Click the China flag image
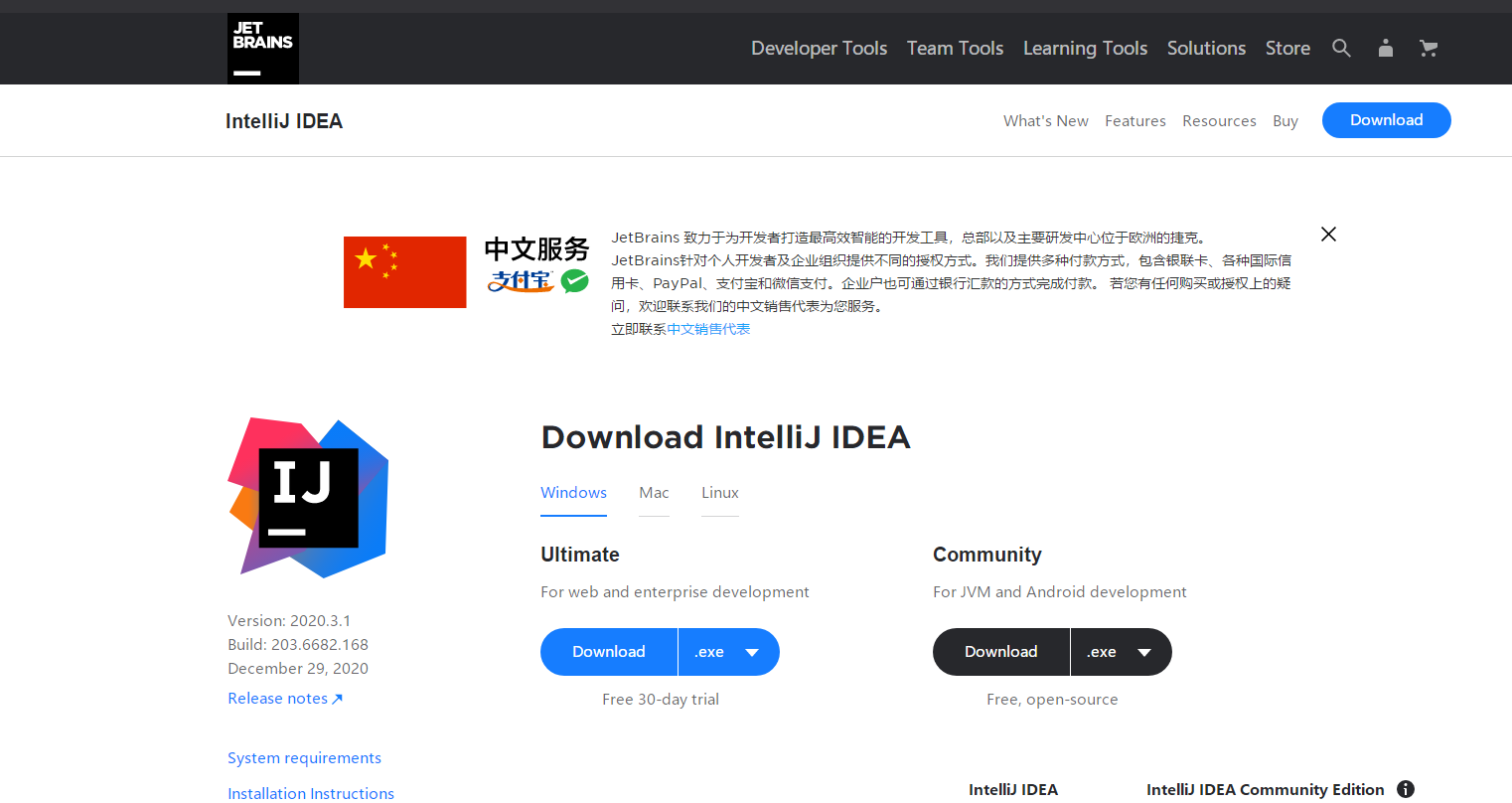This screenshot has height=803, width=1512. pyautogui.click(x=404, y=272)
